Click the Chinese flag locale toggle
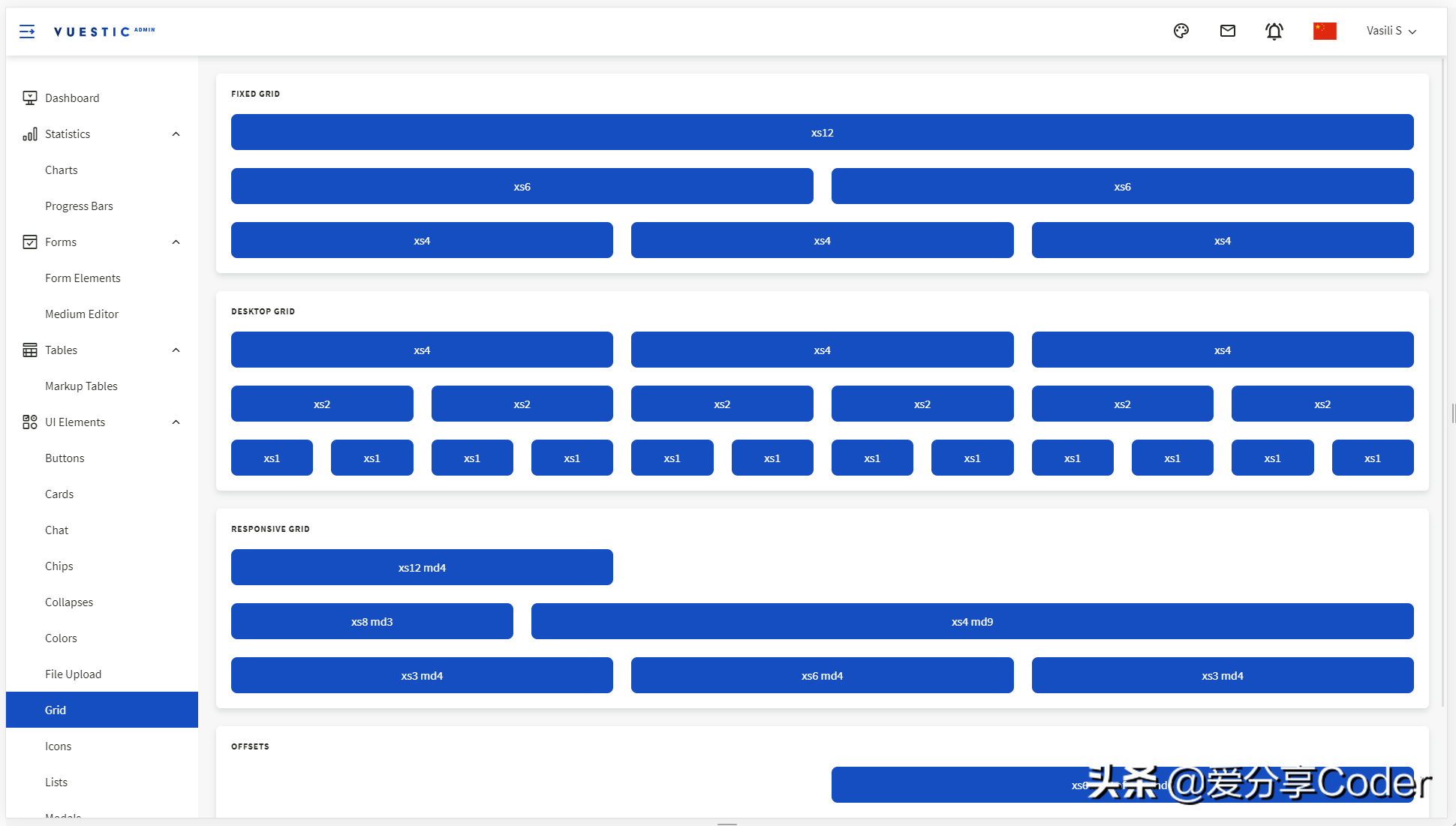The image size is (1456, 826). pyautogui.click(x=1325, y=31)
